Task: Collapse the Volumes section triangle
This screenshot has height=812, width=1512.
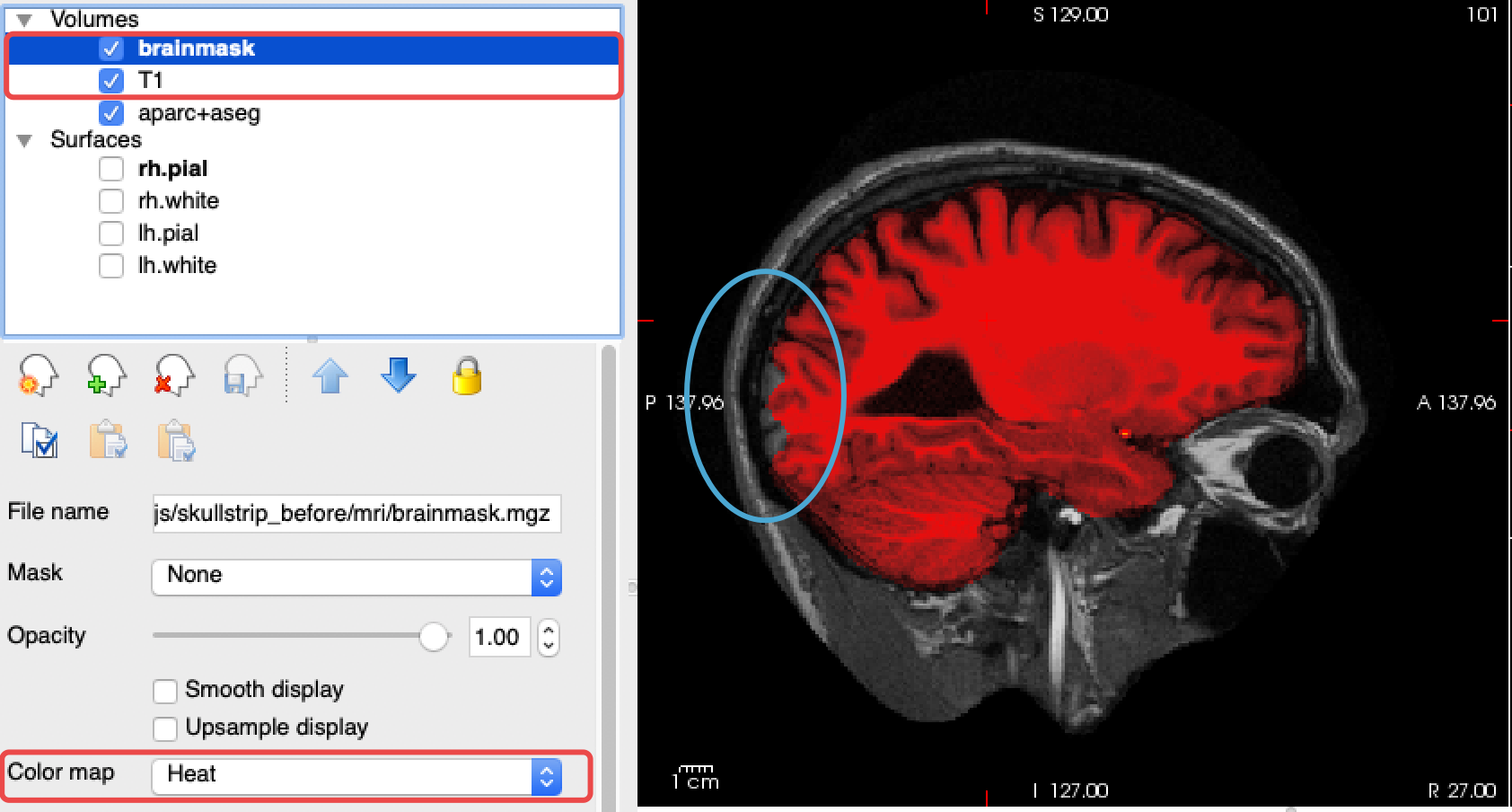Action: pyautogui.click(x=25, y=18)
